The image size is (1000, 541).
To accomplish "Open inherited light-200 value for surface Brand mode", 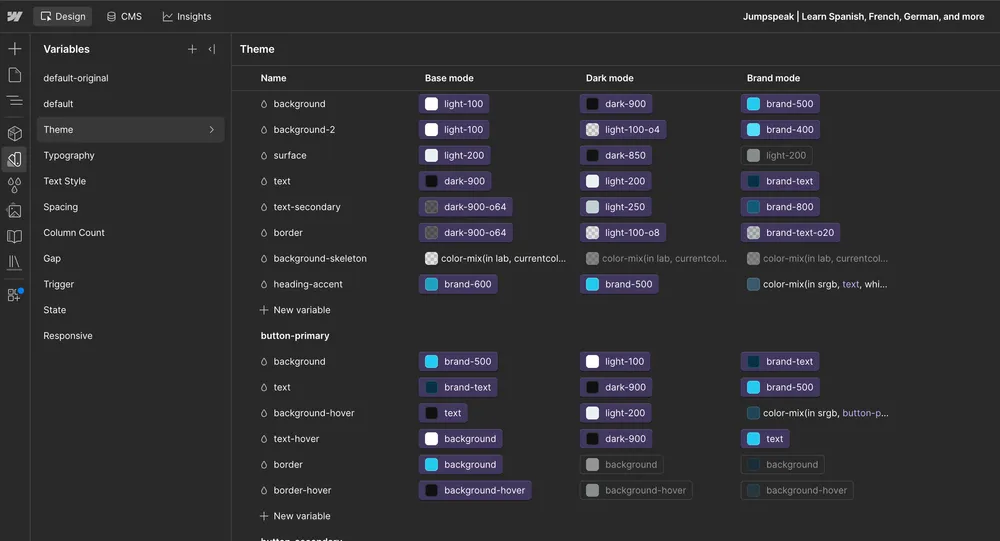I will tap(776, 156).
